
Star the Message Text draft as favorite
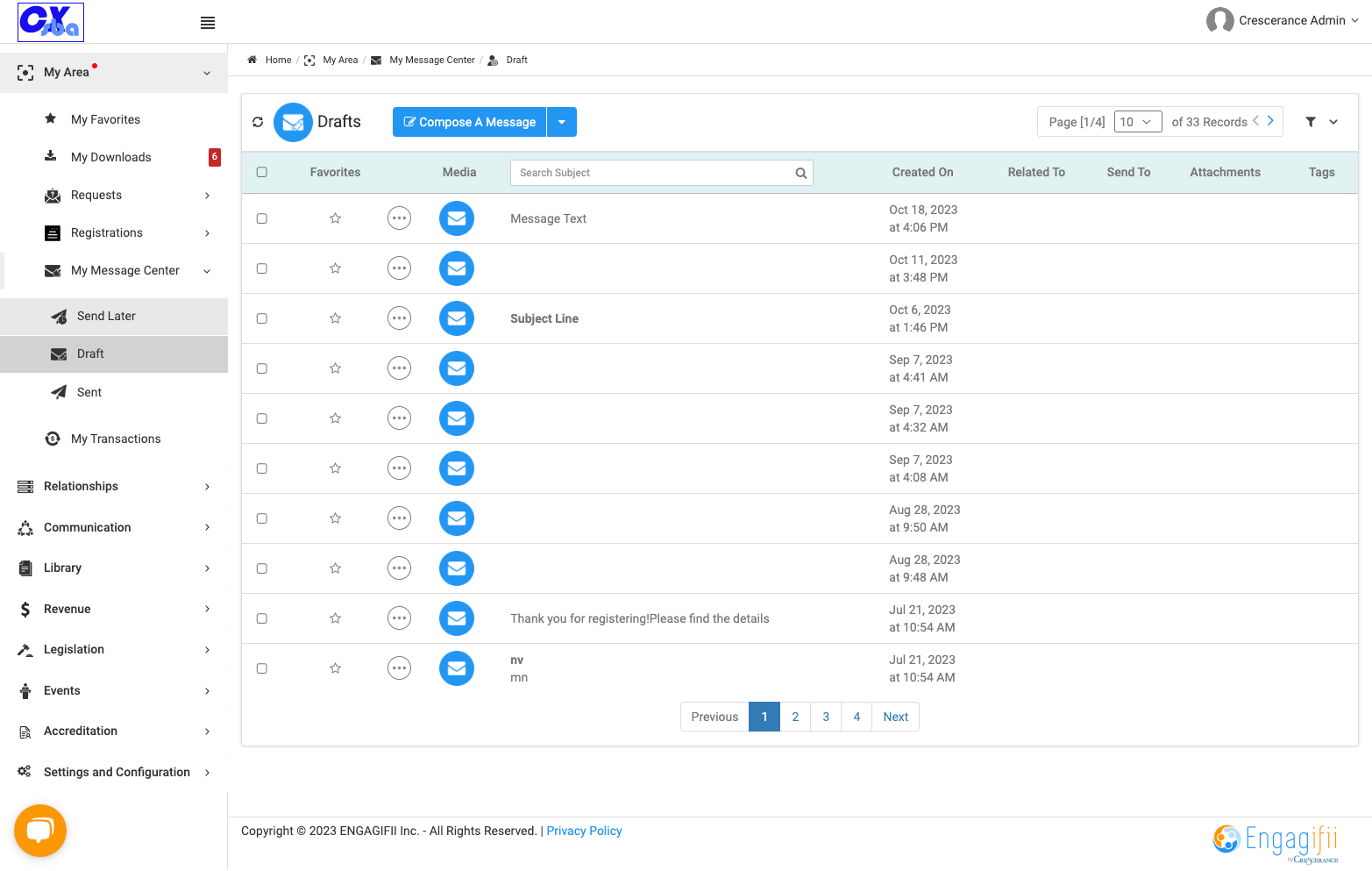click(x=335, y=218)
